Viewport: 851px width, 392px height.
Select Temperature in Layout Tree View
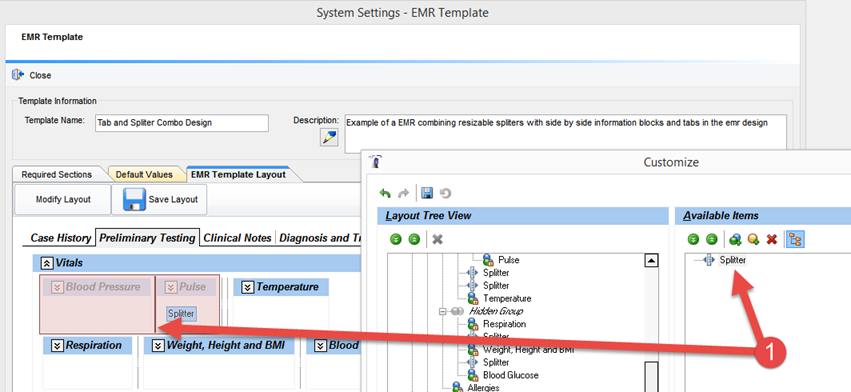(507, 299)
